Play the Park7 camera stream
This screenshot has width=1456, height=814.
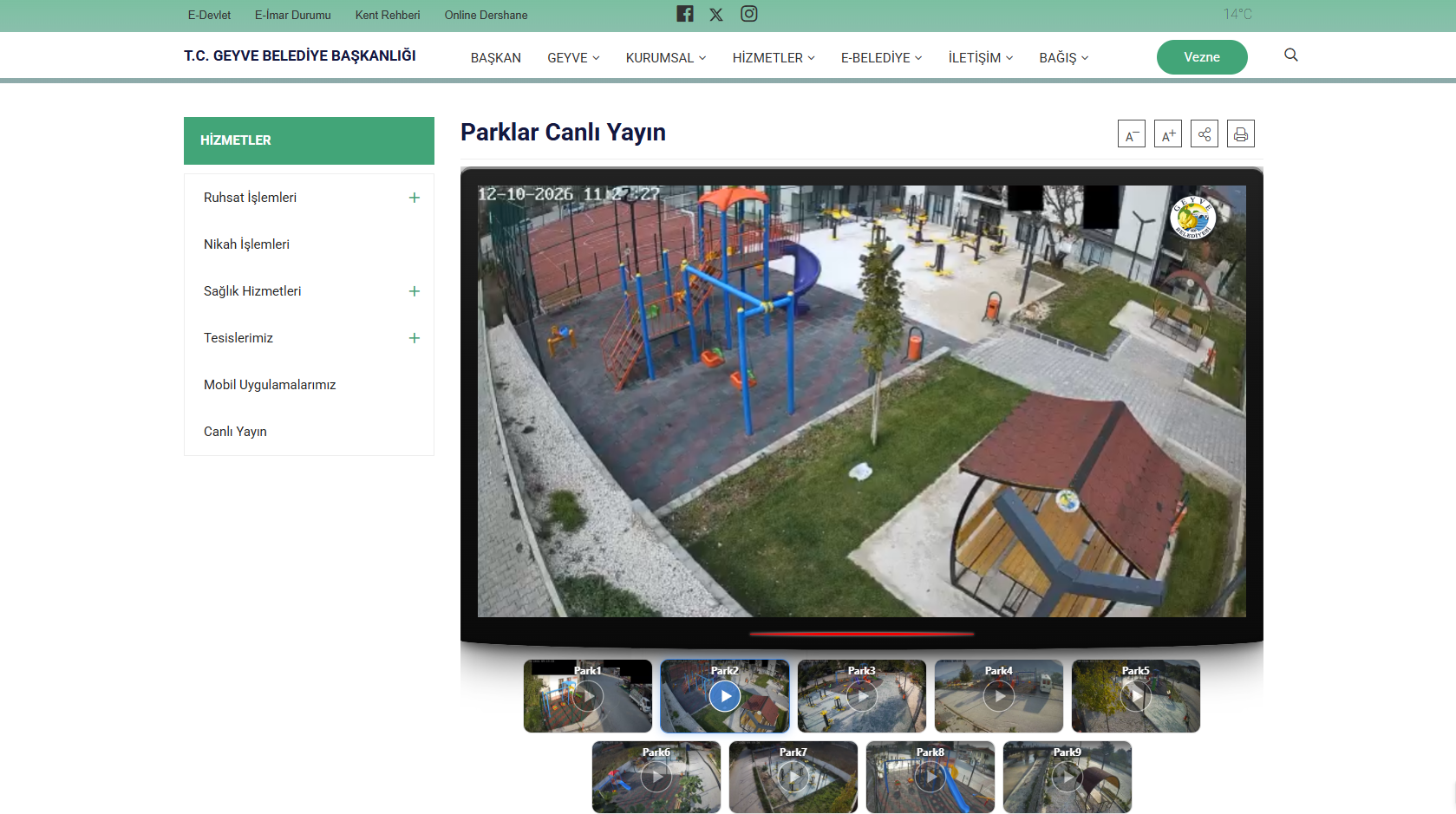[x=793, y=778]
